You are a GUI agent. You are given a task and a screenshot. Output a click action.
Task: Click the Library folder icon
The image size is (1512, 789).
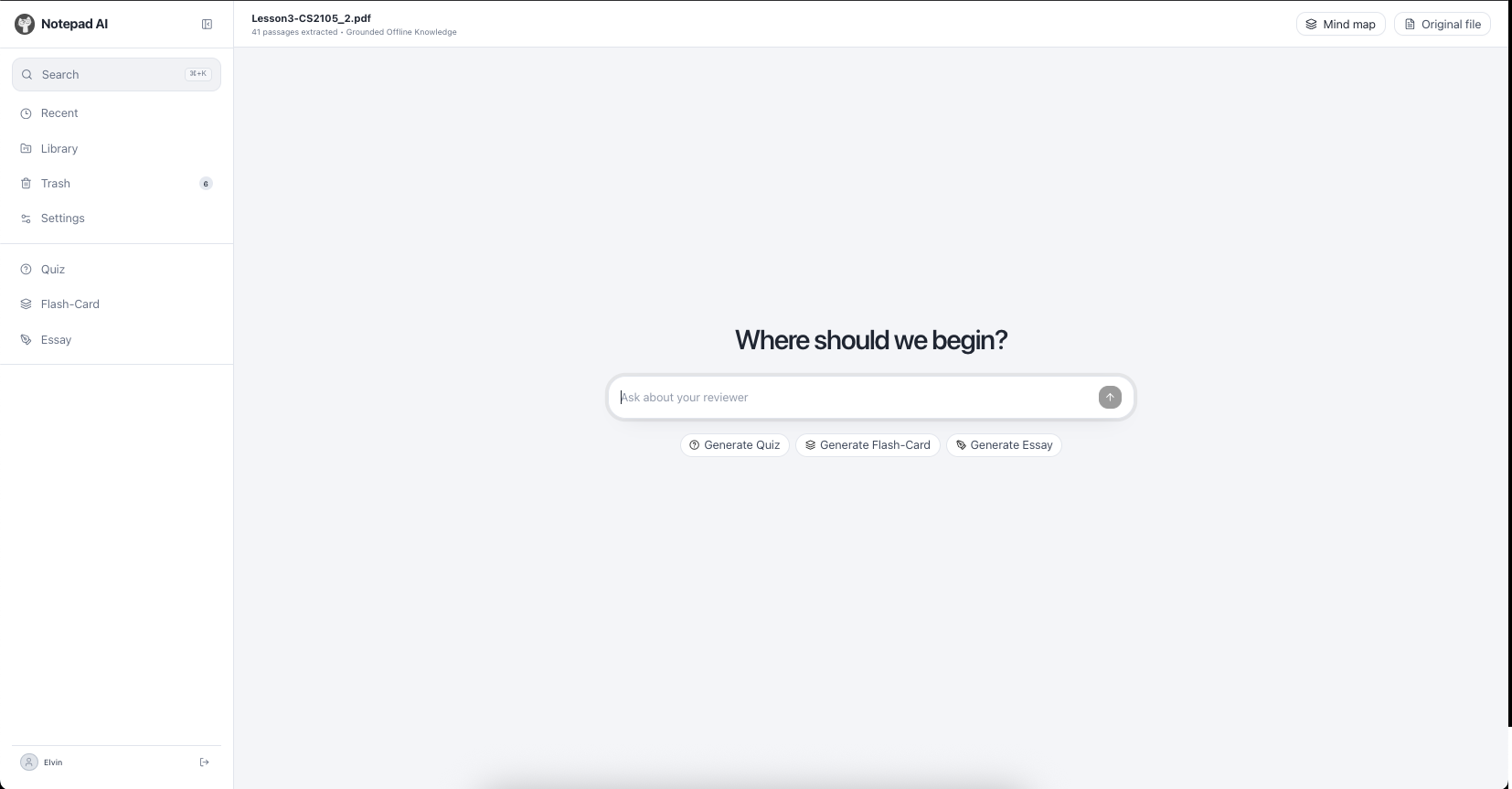[27, 148]
